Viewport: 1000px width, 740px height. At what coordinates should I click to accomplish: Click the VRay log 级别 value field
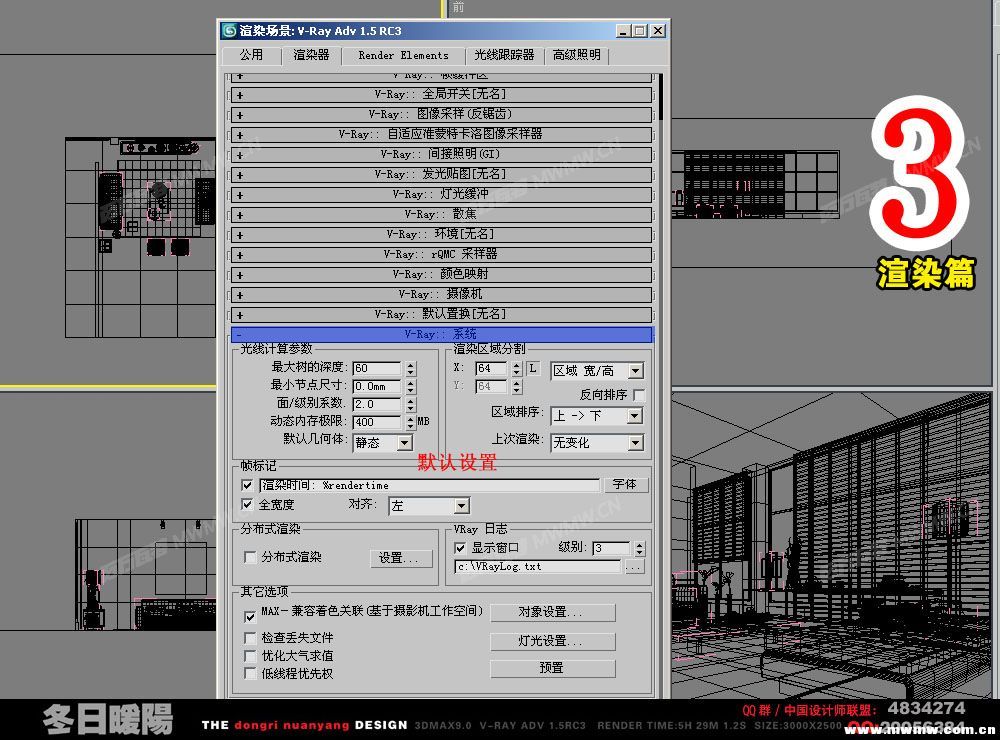610,548
